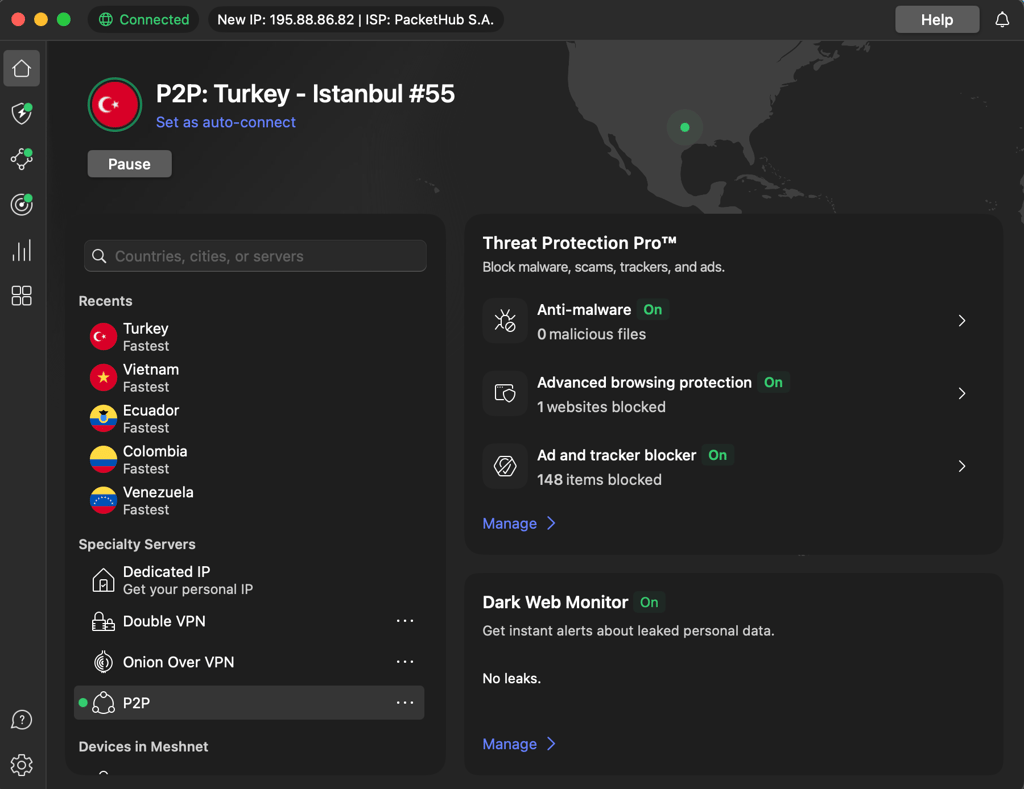Connect to Ecuador Fastest in Recents
This screenshot has width=1024, height=789.
pyautogui.click(x=249, y=419)
